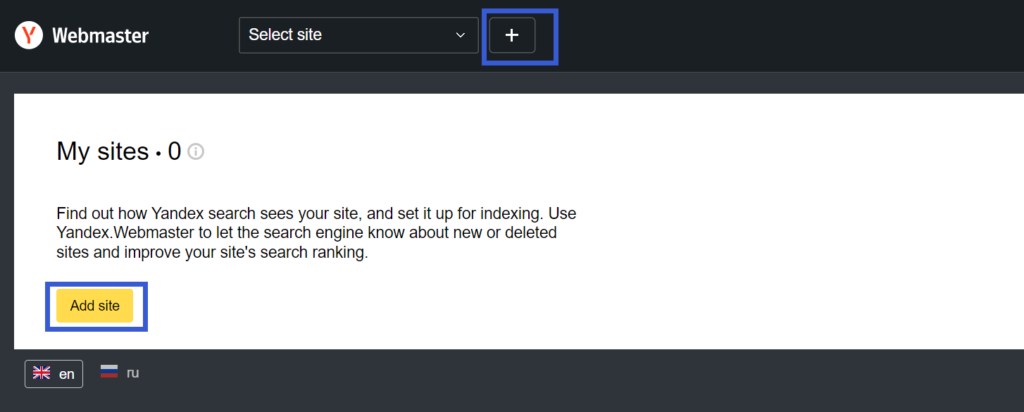Viewport: 1024px width, 412px height.
Task: Click the text starting 'Find out how Yandex'
Action: point(317,233)
